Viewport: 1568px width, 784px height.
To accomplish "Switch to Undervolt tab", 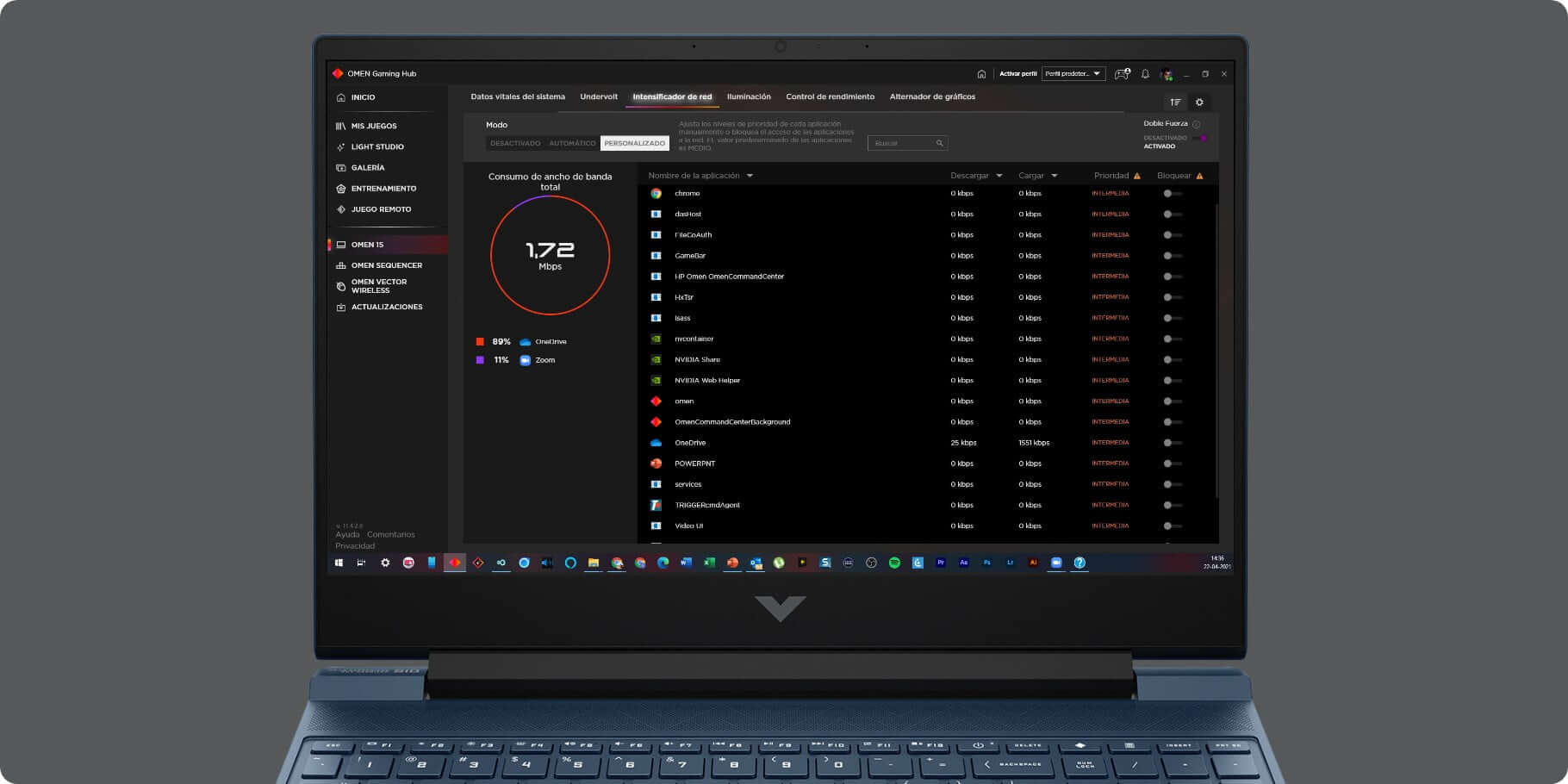I will pos(599,96).
